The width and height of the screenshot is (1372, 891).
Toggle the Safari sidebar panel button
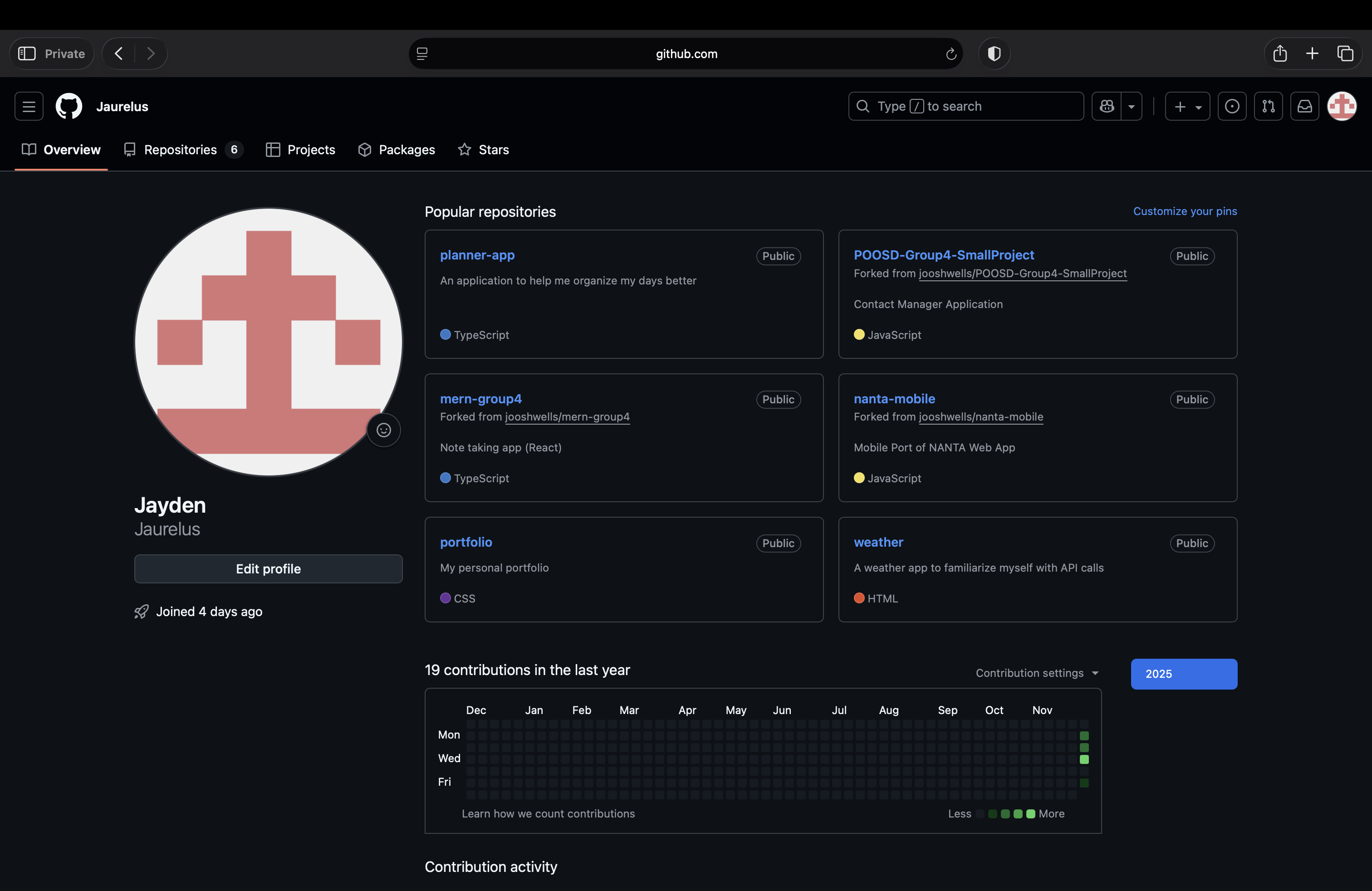click(27, 54)
